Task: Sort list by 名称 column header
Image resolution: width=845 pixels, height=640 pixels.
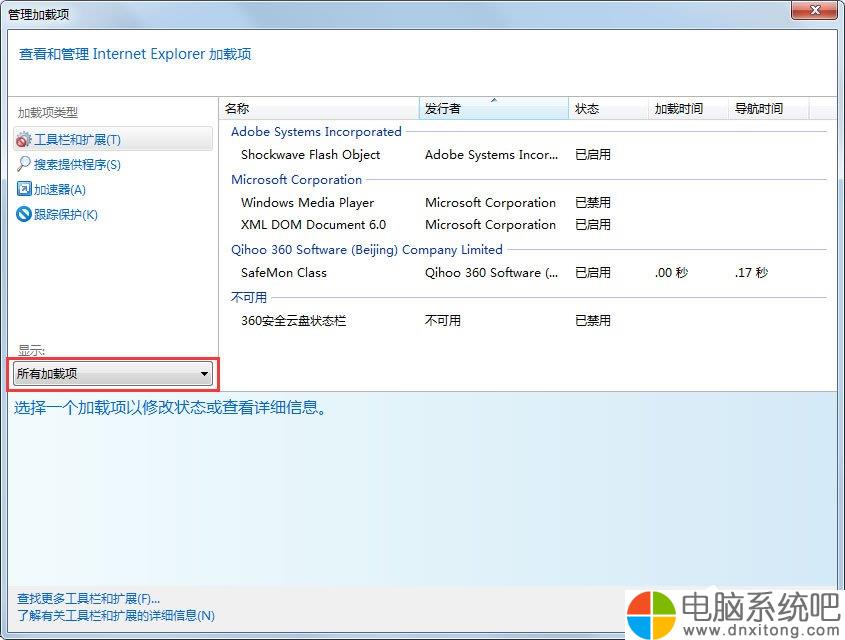Action: pyautogui.click(x=319, y=108)
